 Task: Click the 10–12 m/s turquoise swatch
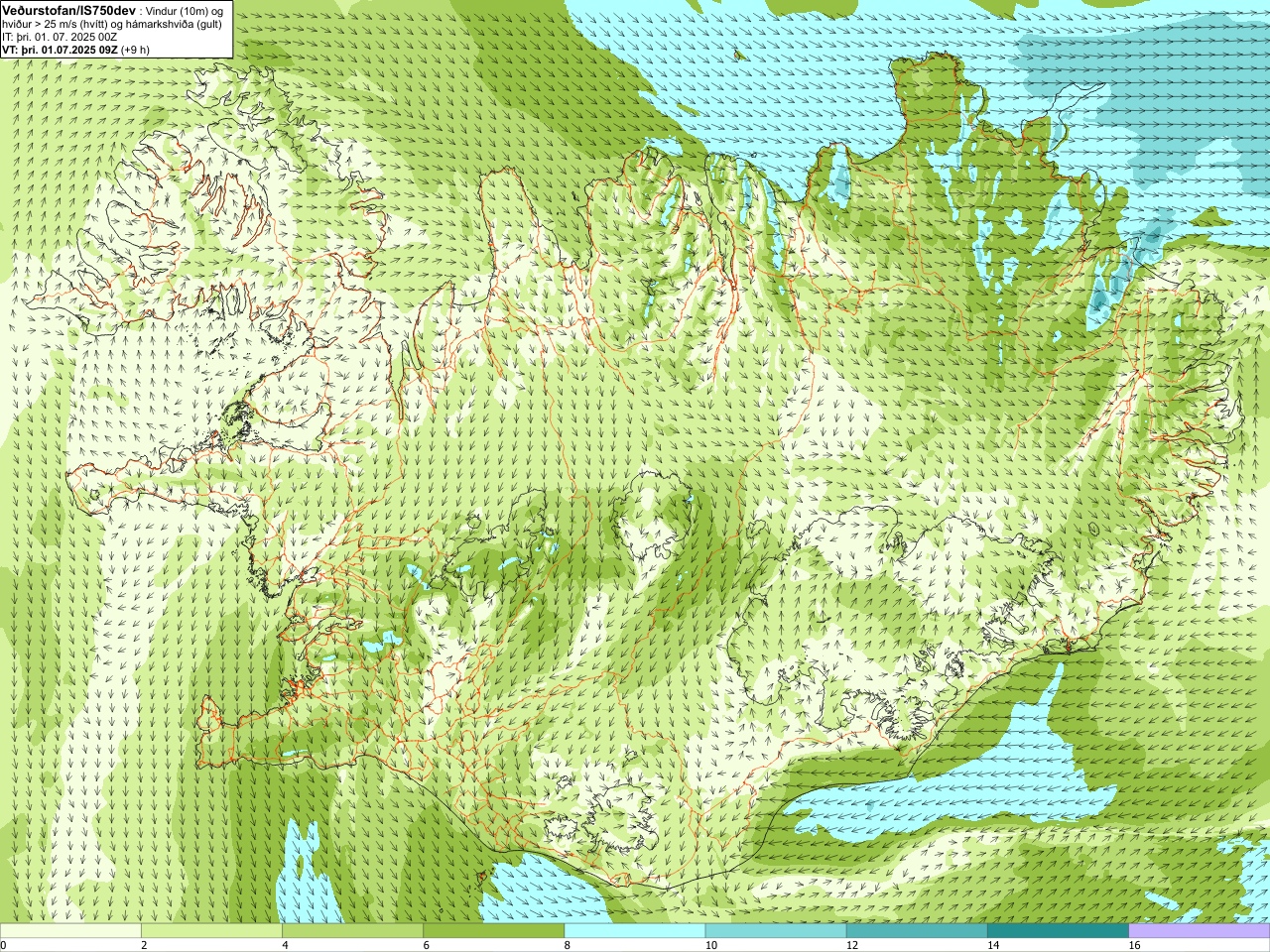tap(776, 931)
